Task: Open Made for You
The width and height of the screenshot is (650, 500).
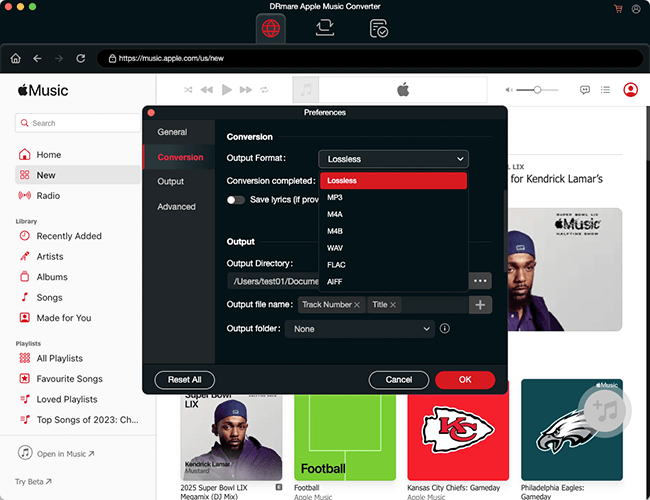Action: [x=78, y=318]
